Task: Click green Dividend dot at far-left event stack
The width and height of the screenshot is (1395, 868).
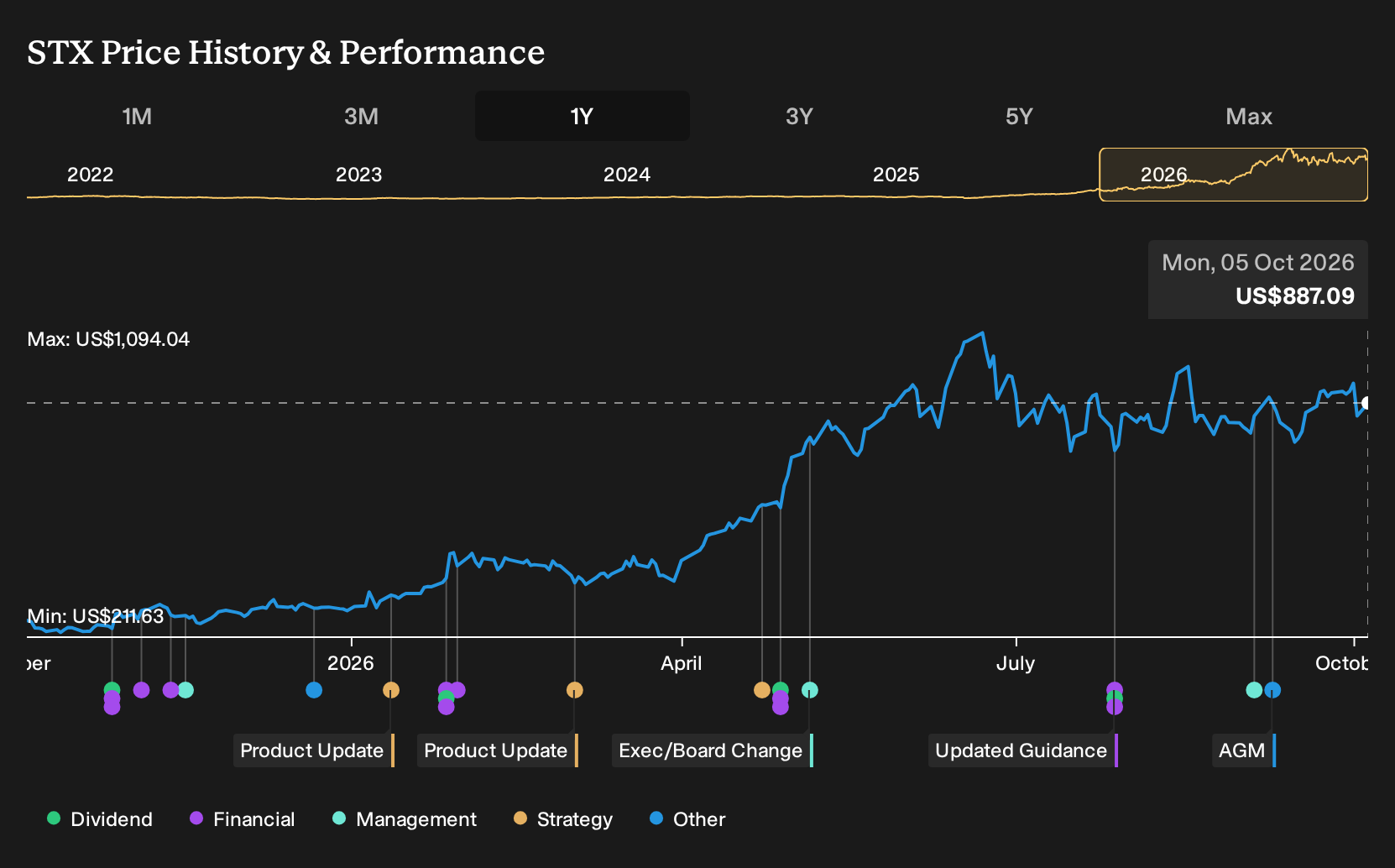Action: (112, 689)
